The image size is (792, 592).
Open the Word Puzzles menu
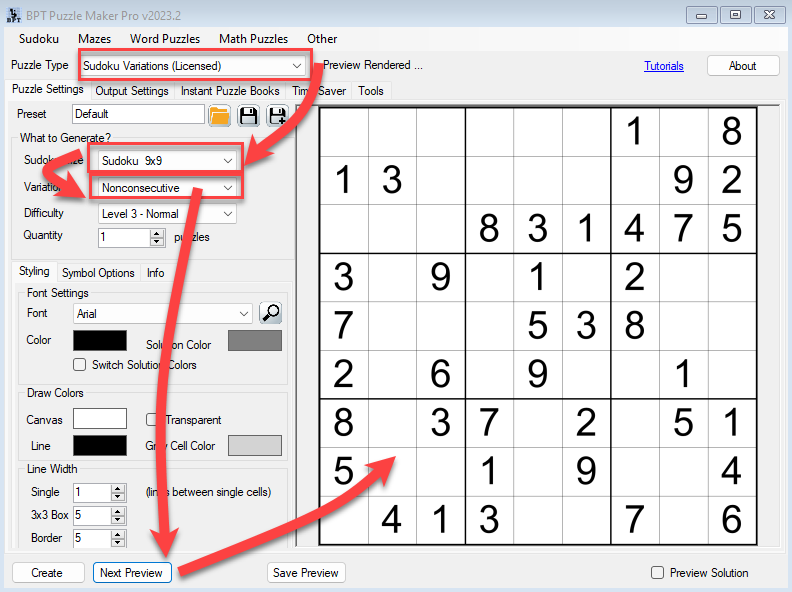[165, 39]
